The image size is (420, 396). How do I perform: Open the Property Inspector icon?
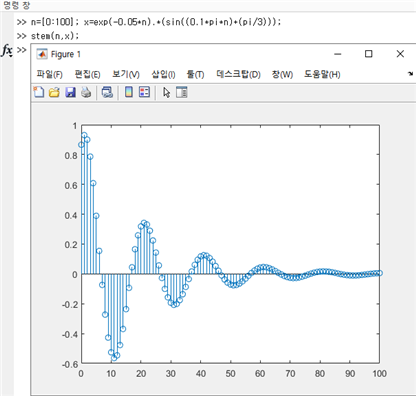[182, 92]
